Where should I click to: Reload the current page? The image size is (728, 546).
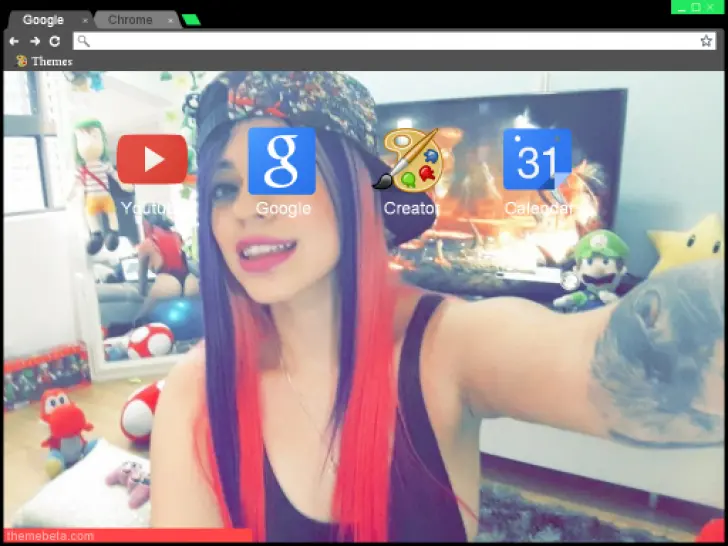click(55, 41)
